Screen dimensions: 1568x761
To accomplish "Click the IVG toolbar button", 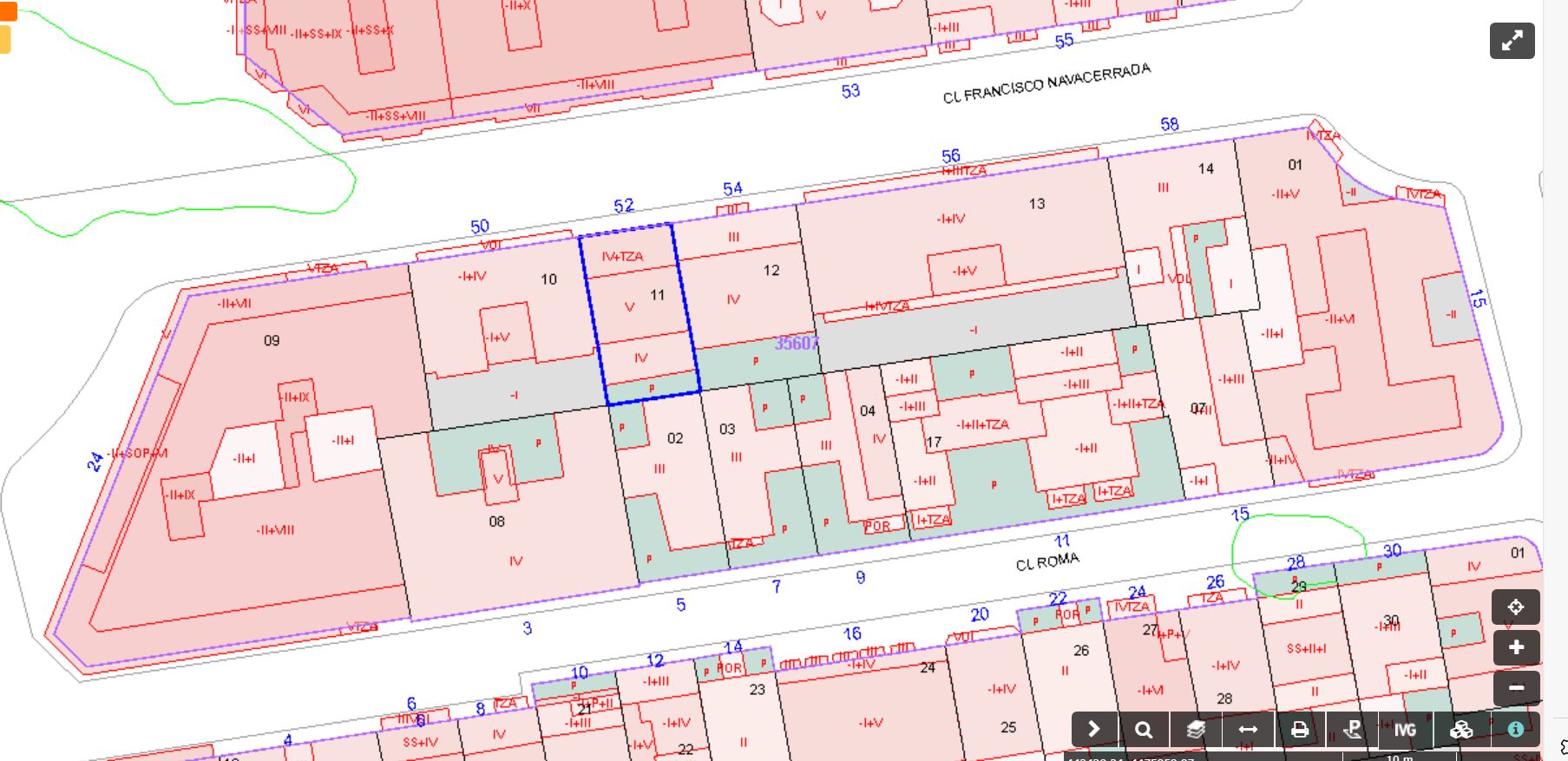I will 1405,730.
